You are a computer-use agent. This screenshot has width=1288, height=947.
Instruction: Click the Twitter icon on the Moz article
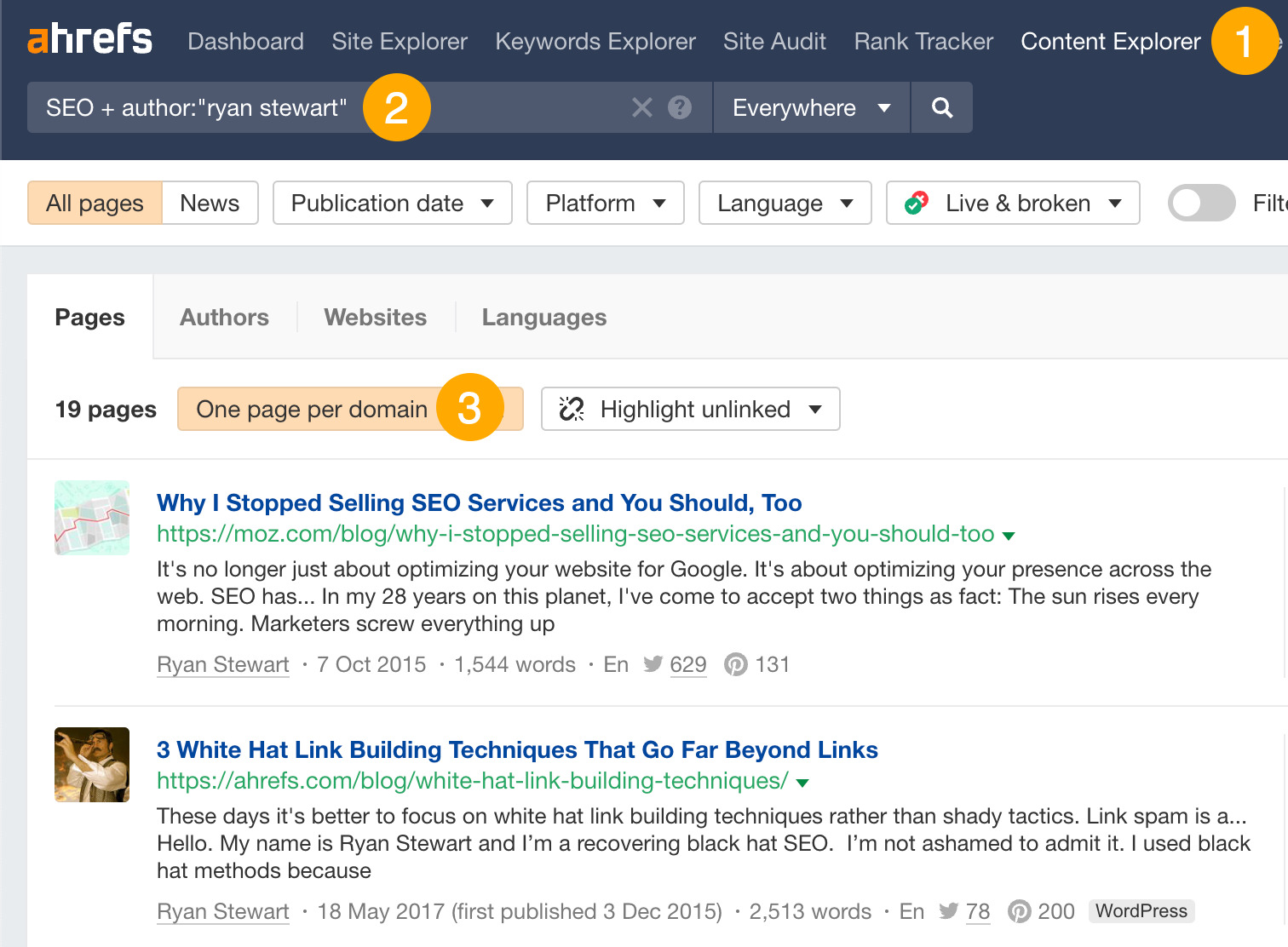pyautogui.click(x=652, y=664)
